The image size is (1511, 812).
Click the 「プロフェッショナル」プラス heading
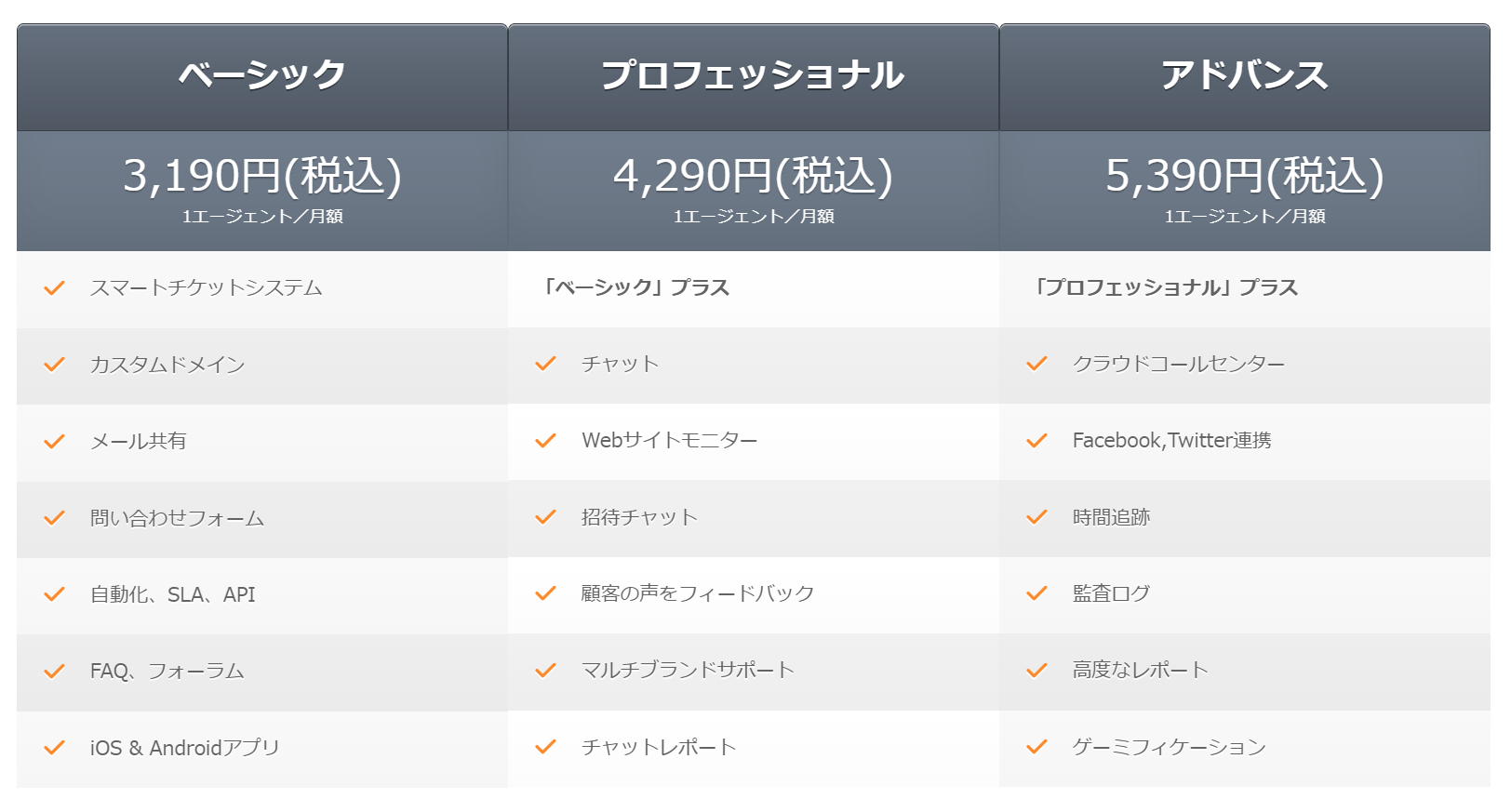1166,287
